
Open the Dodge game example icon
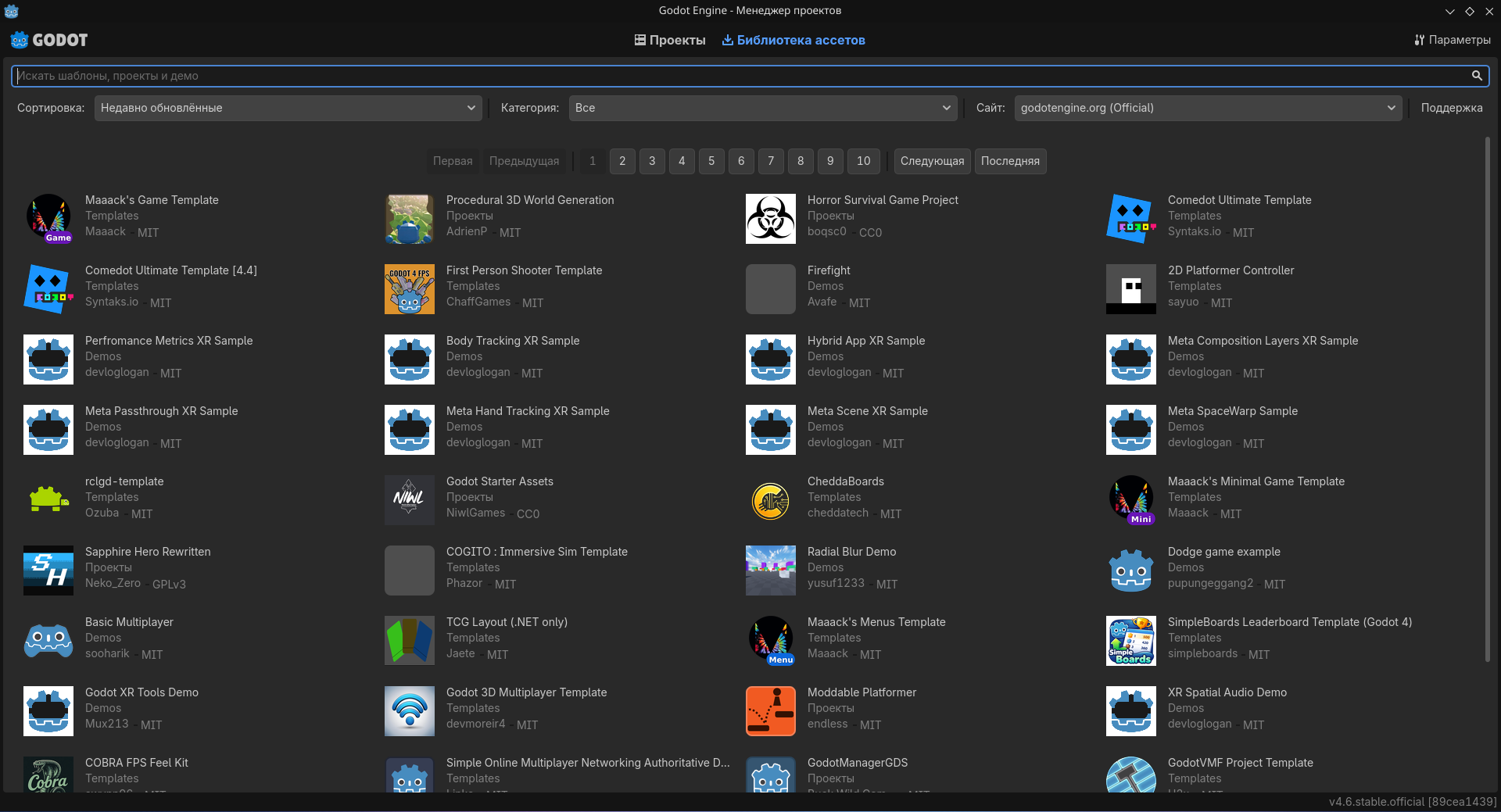click(x=1130, y=571)
